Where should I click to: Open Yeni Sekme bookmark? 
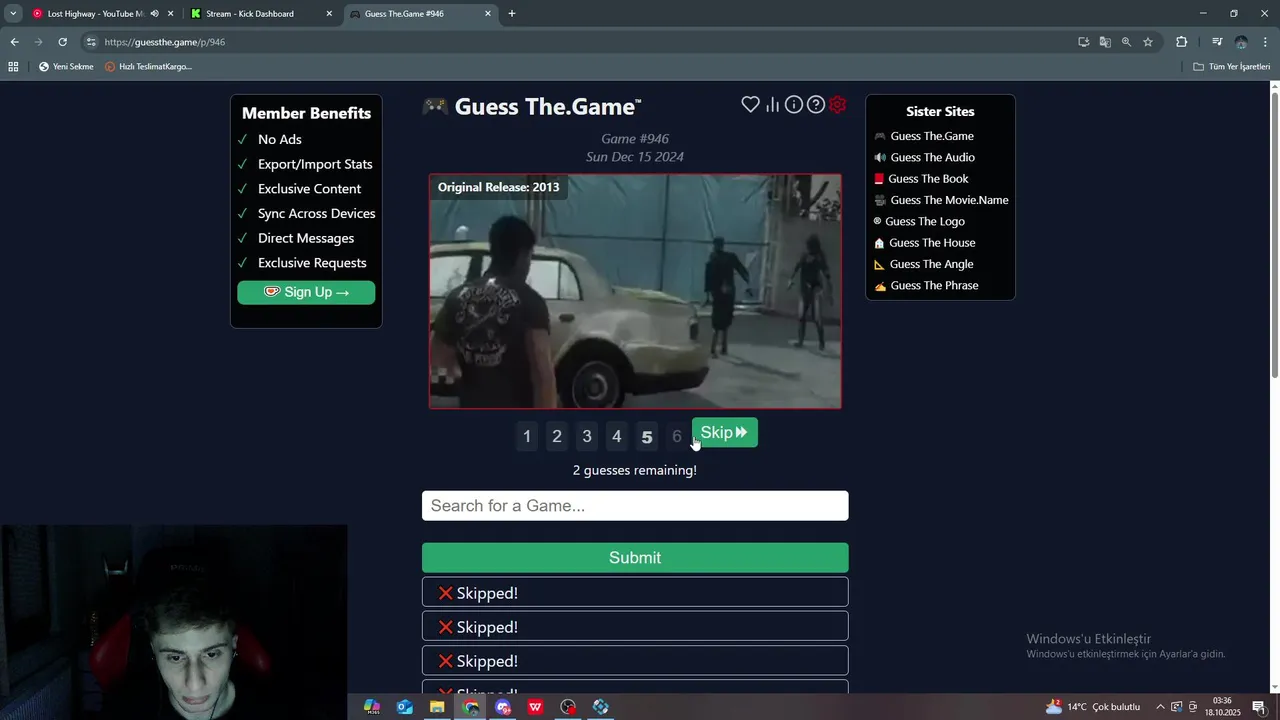click(66, 67)
